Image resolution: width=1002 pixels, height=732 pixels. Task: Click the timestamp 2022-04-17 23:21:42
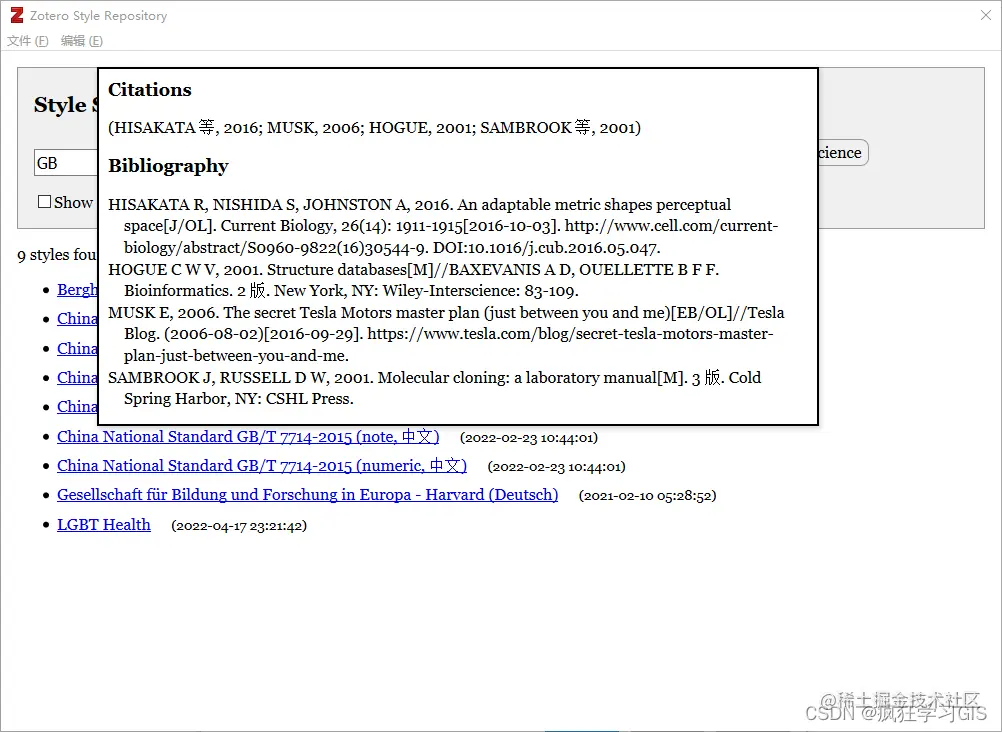(239, 526)
